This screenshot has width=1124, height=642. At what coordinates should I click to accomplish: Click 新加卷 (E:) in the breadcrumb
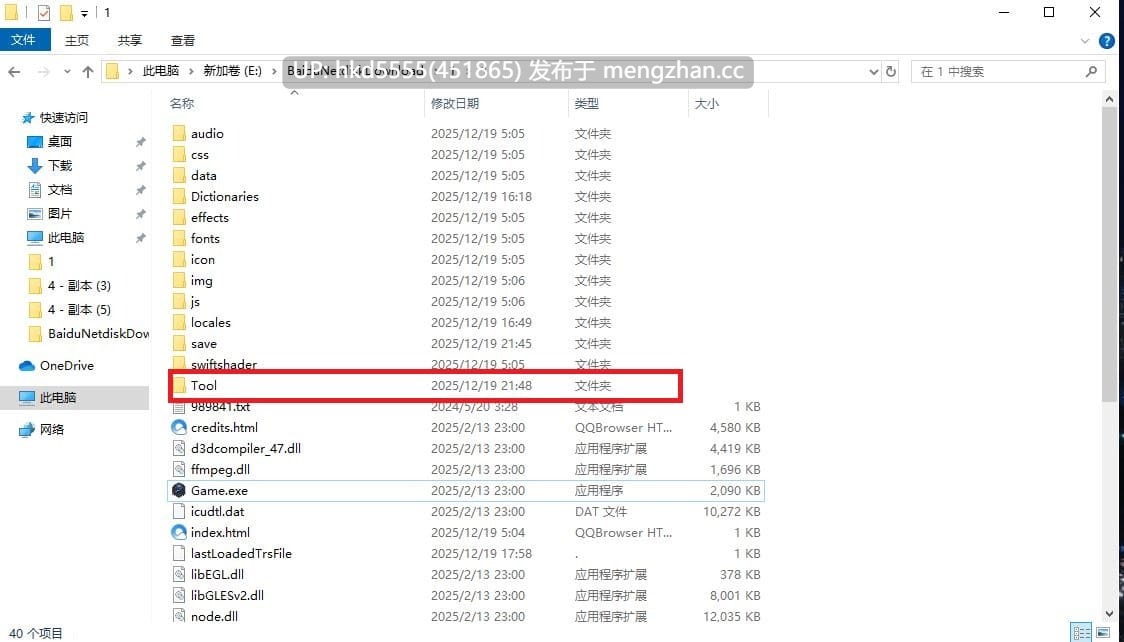232,71
